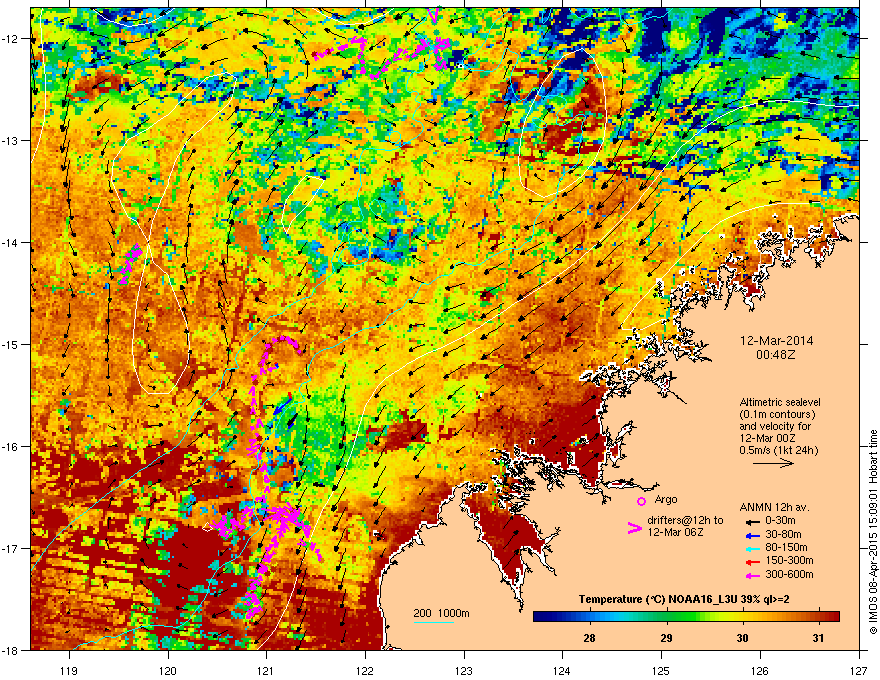This screenshot has height=680, width=880.
Task: Click the Altimetric sealevel label
Action: (780, 402)
